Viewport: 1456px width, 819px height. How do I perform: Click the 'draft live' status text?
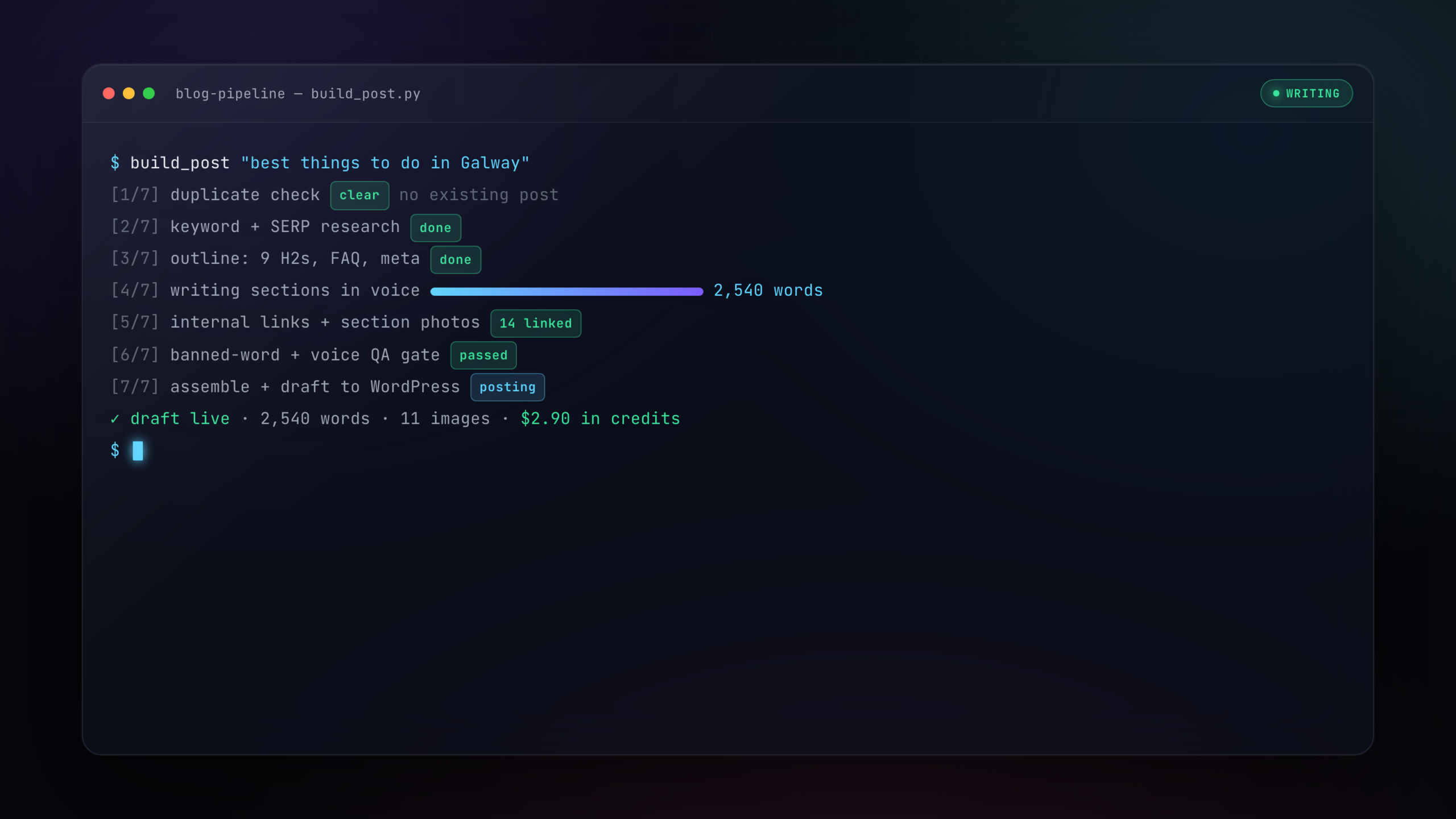(x=180, y=419)
